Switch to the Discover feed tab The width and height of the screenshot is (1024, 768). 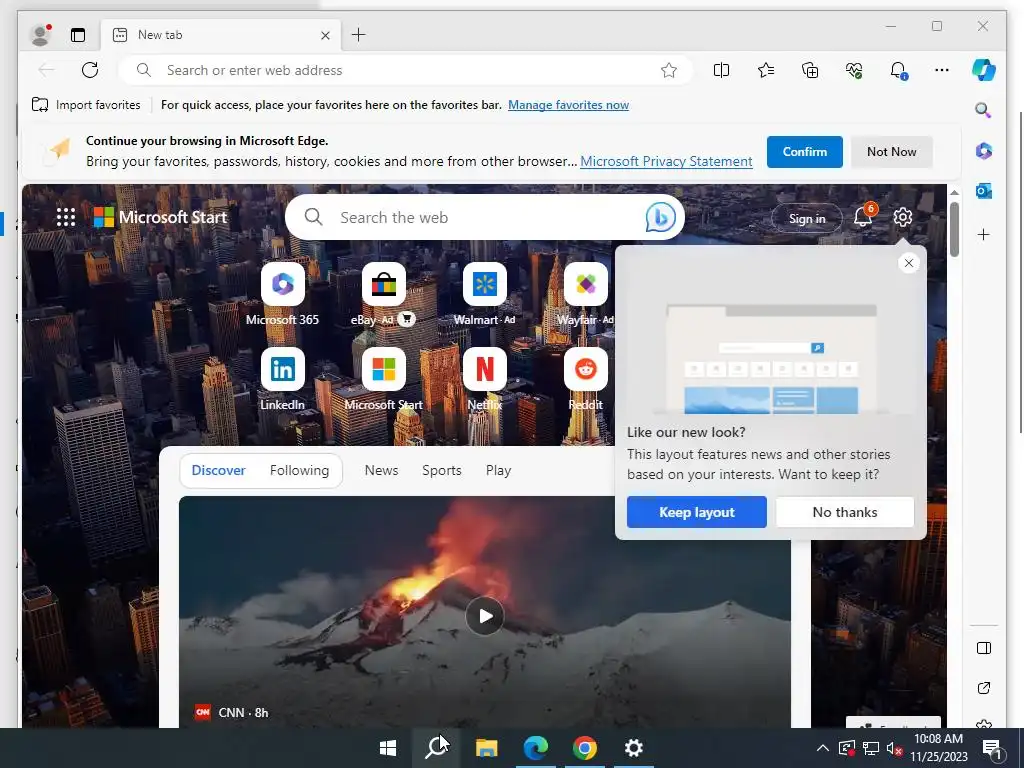coord(218,470)
